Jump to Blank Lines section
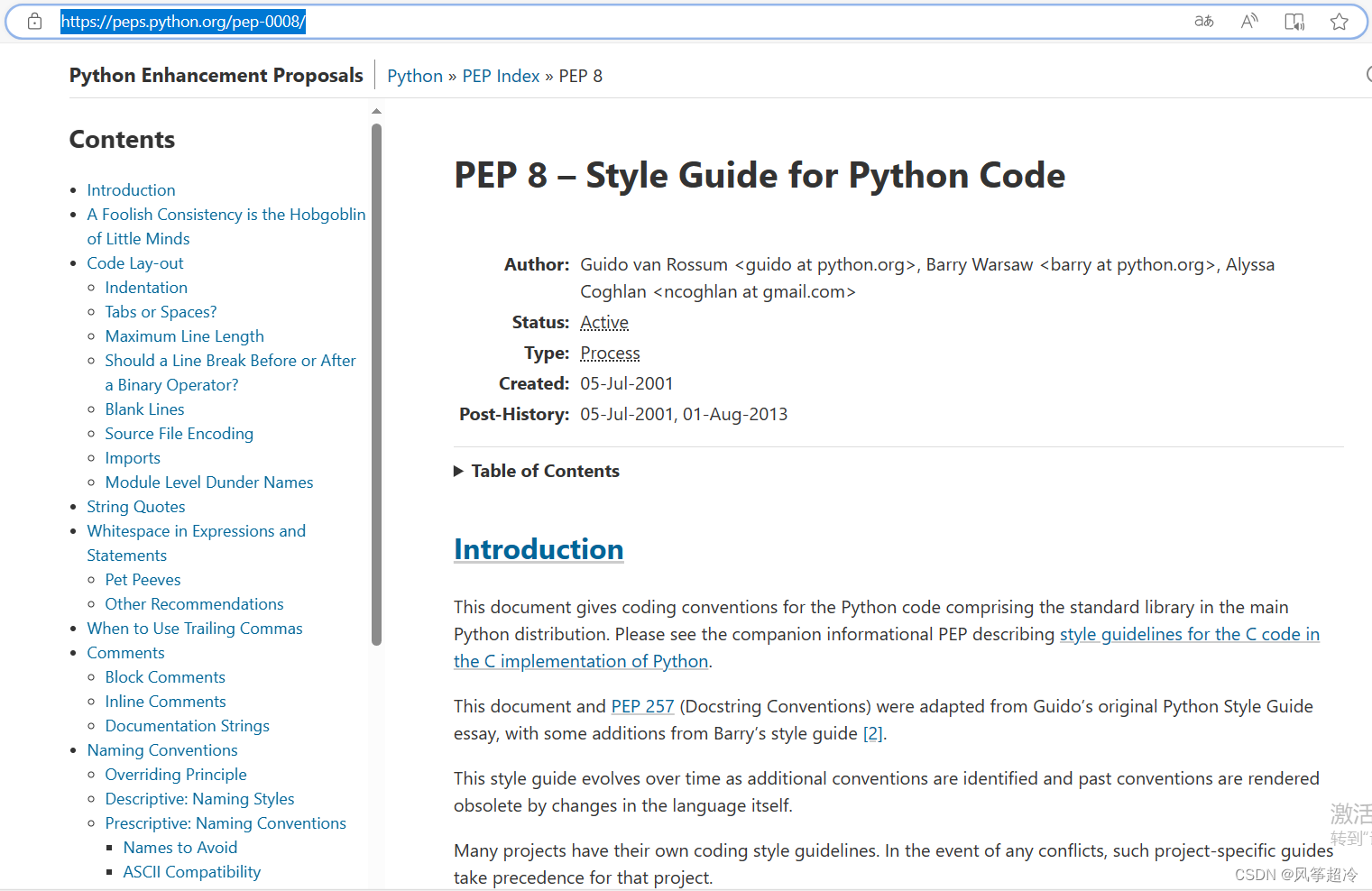The height and width of the screenshot is (891, 1372). click(x=144, y=409)
